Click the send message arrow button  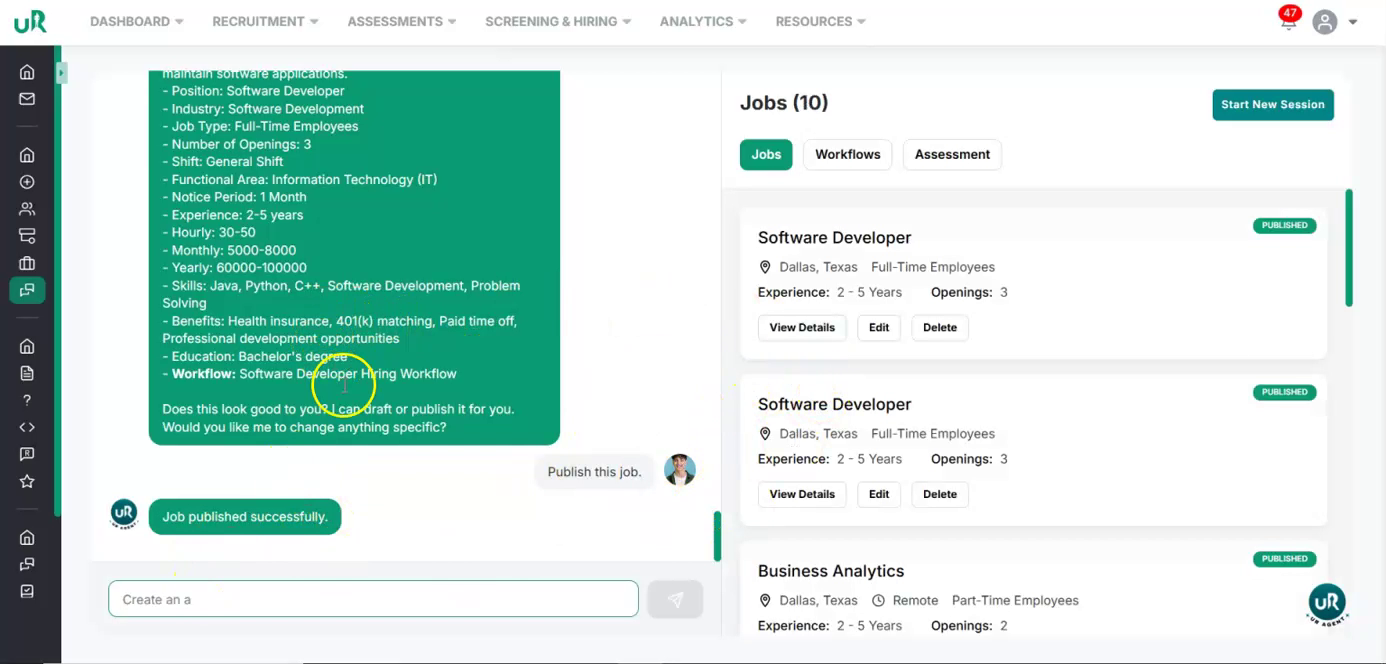tap(675, 599)
